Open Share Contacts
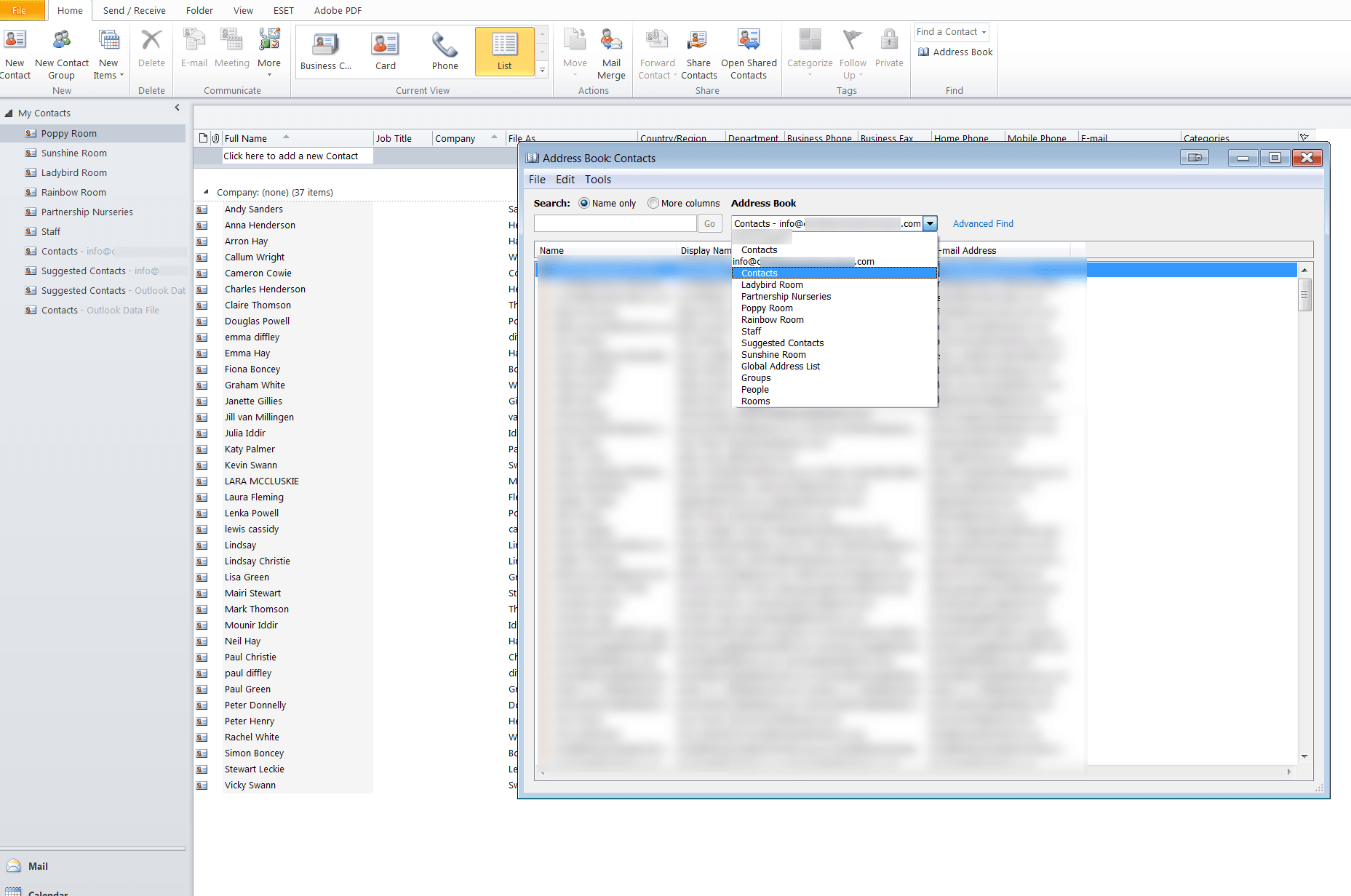Image resolution: width=1351 pixels, height=896 pixels. tap(698, 52)
